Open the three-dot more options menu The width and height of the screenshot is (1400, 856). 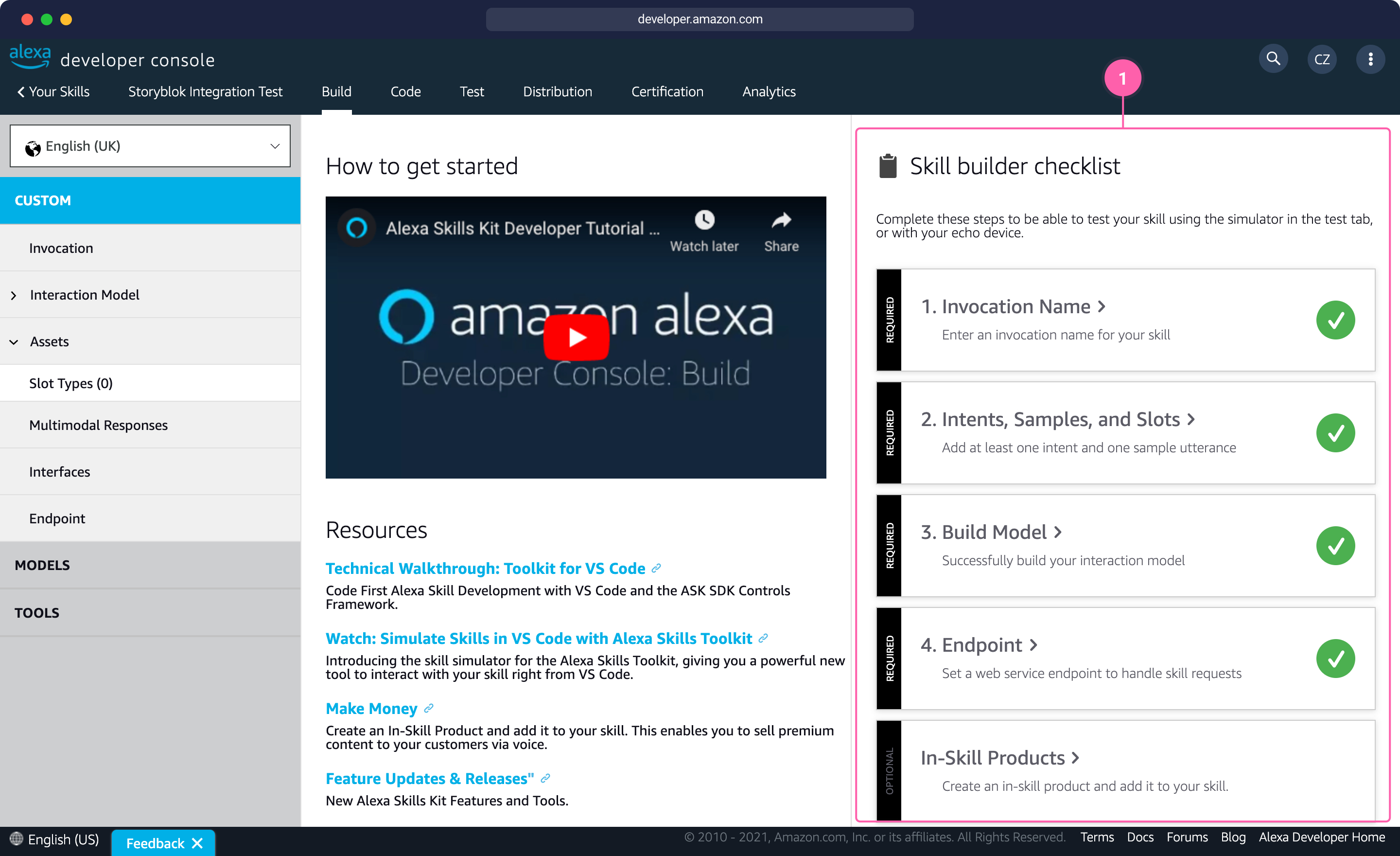click(x=1370, y=59)
